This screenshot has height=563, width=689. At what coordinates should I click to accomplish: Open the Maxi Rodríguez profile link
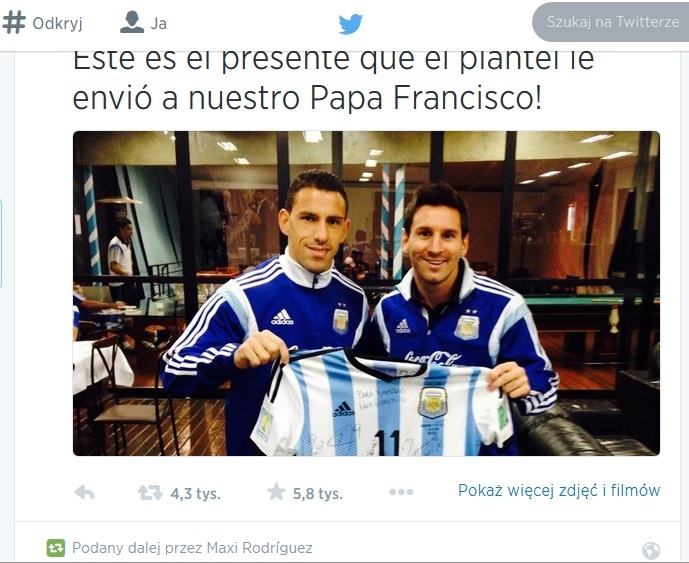[x=259, y=548]
